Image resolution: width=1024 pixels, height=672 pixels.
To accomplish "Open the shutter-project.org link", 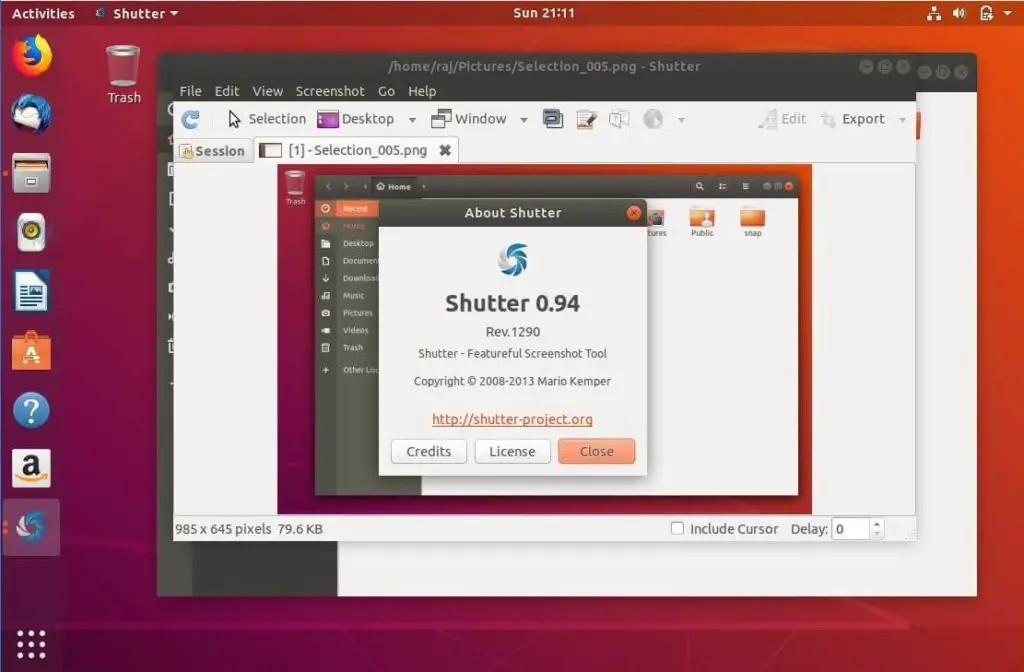I will 512,419.
